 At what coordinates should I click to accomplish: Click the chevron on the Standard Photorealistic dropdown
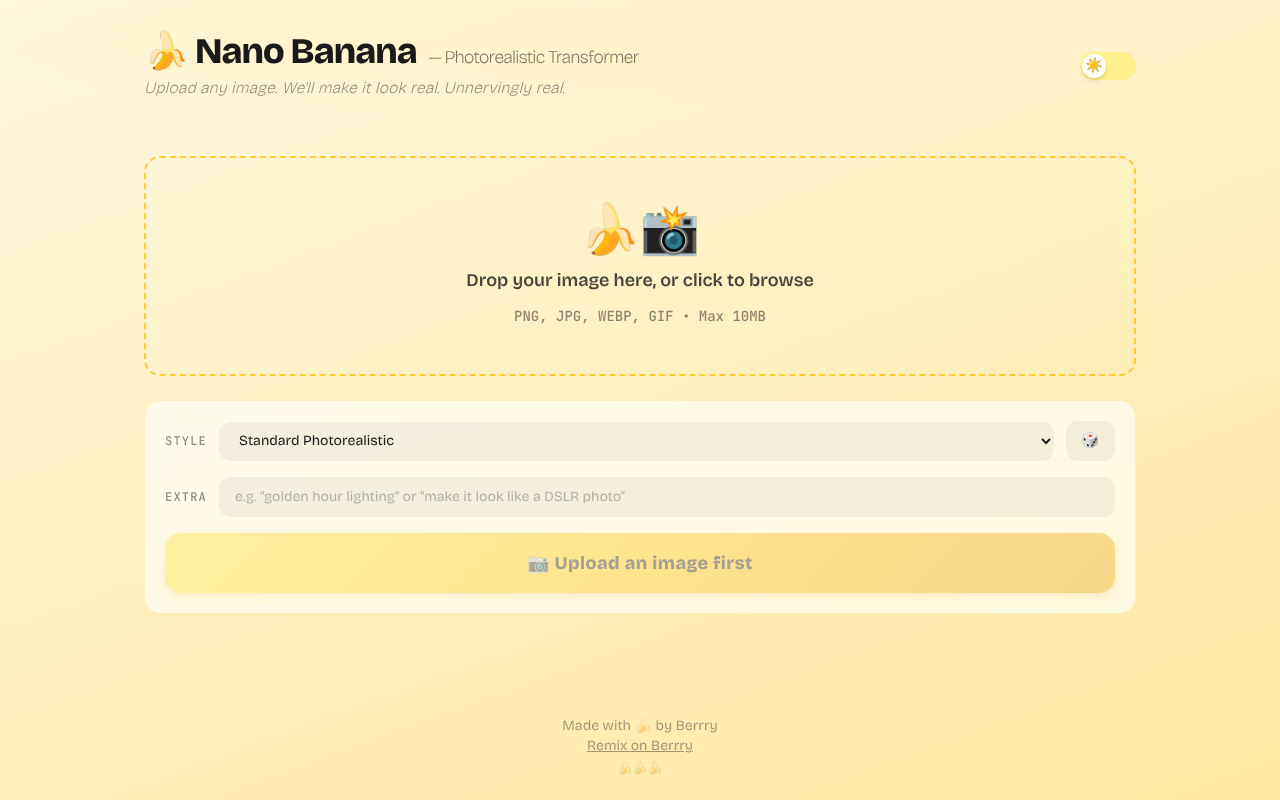pyautogui.click(x=1045, y=441)
